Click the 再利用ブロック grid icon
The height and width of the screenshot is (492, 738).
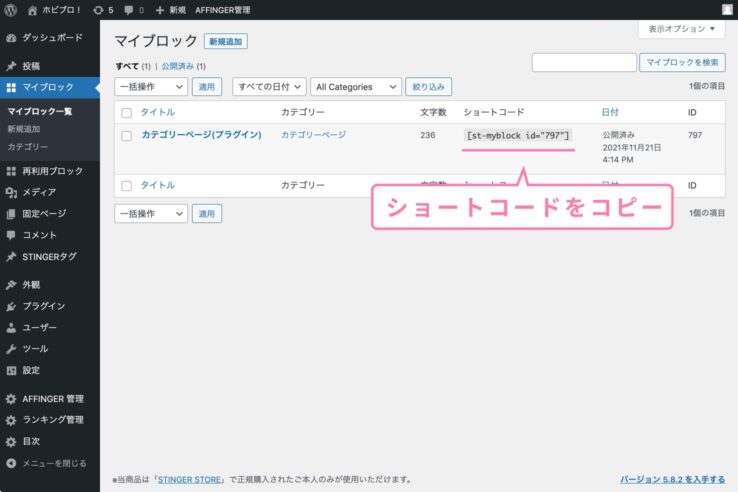click(11, 171)
